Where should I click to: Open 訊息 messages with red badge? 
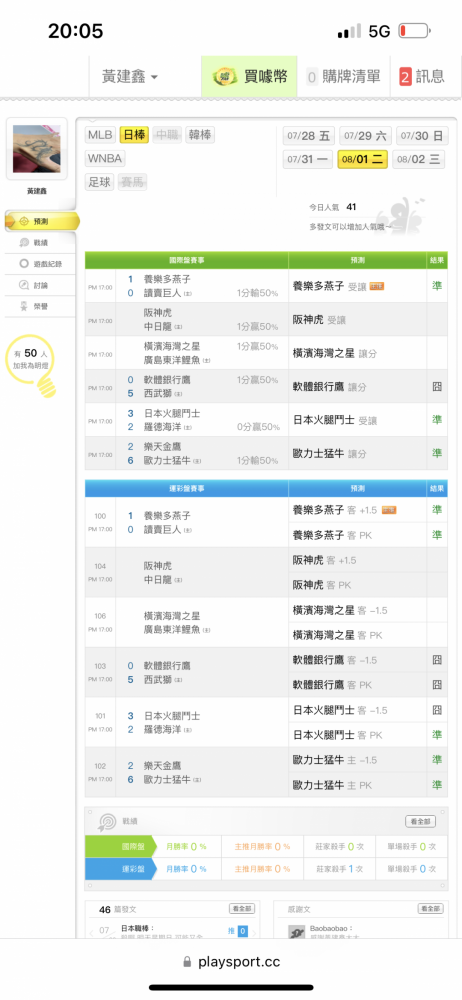(x=422, y=77)
